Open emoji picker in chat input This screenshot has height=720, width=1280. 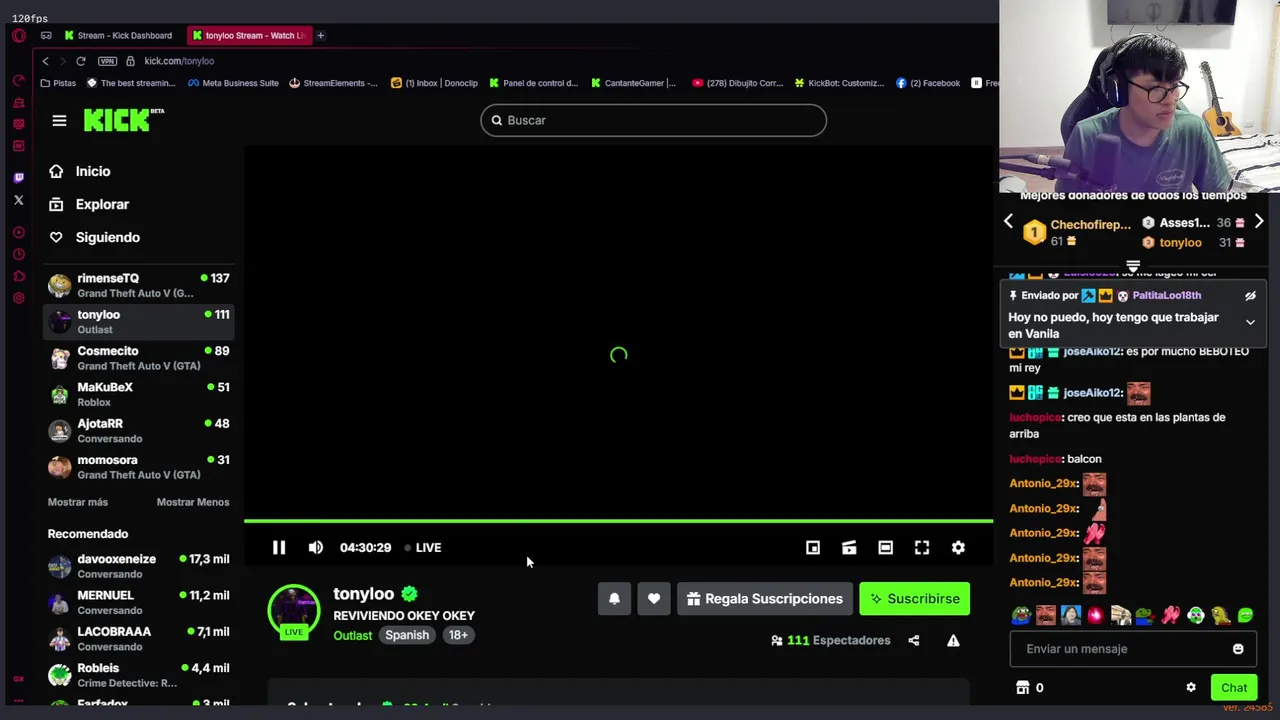(1238, 649)
